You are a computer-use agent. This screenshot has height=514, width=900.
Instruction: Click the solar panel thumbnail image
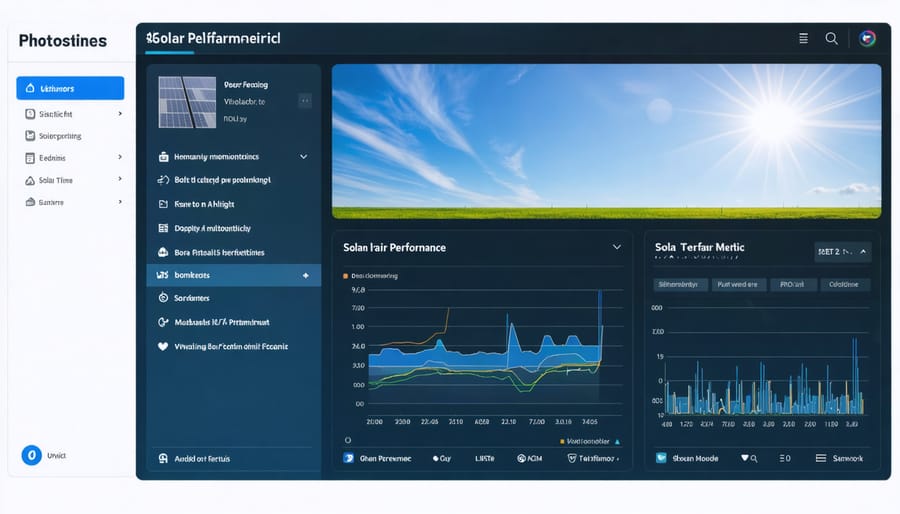tap(187, 102)
